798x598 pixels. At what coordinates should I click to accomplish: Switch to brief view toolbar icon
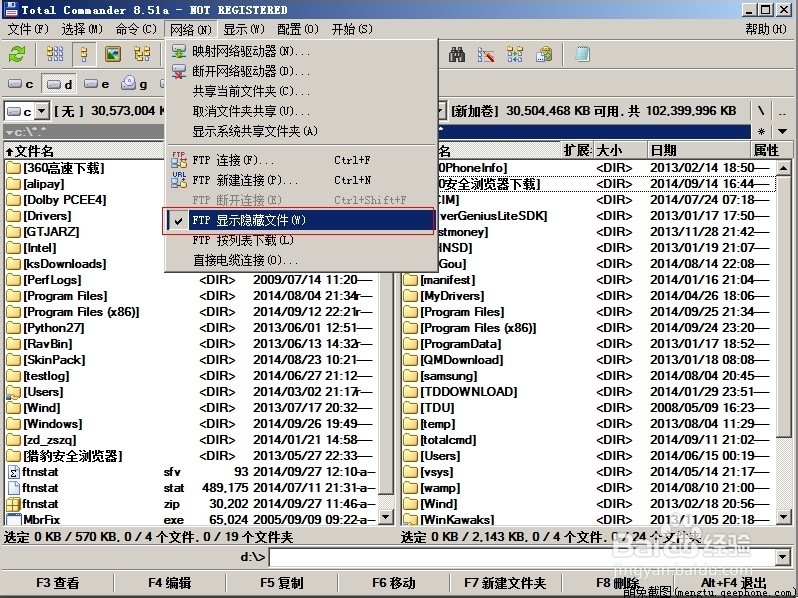click(x=55, y=54)
